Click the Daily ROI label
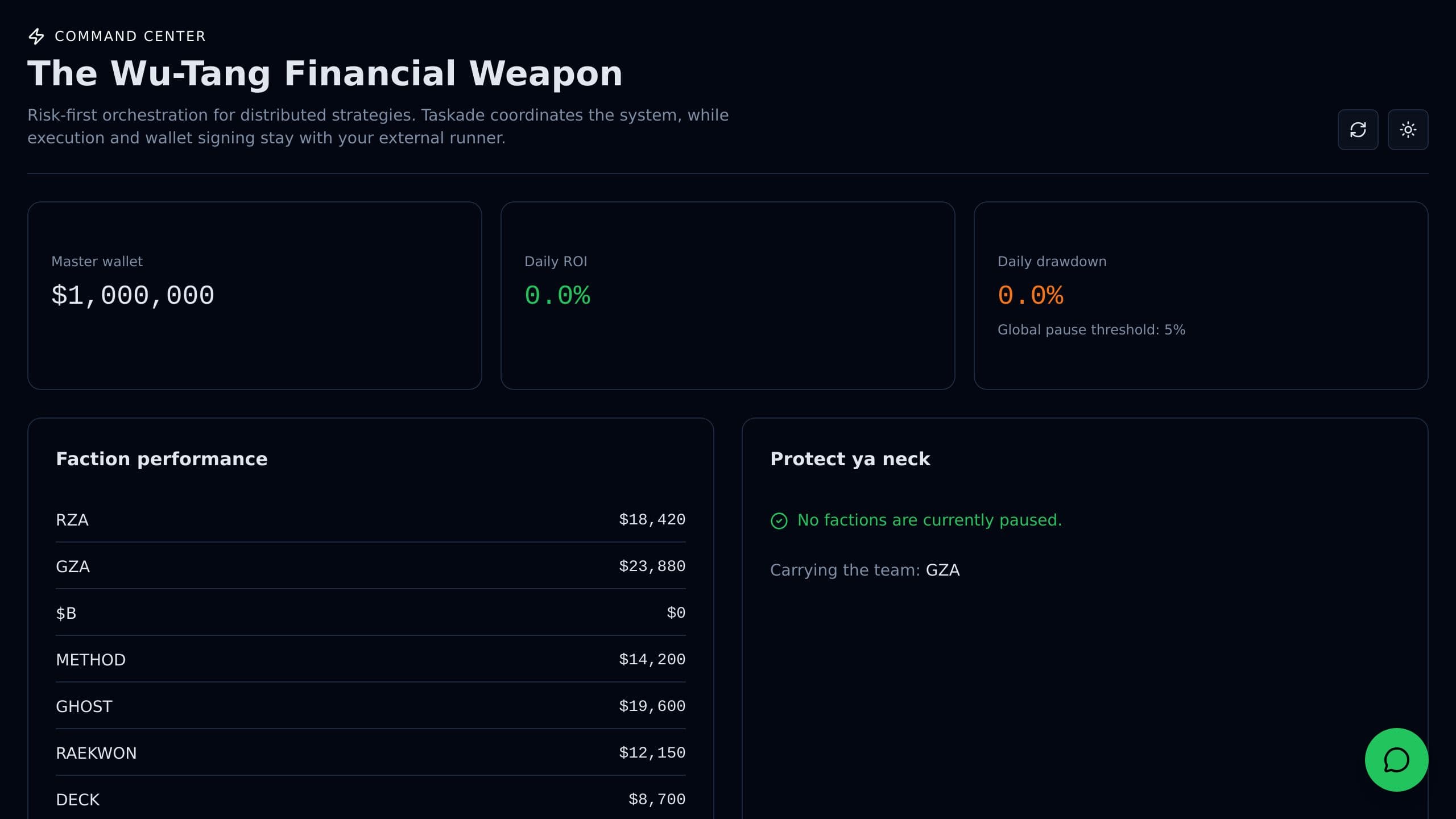1456x819 pixels. click(556, 261)
